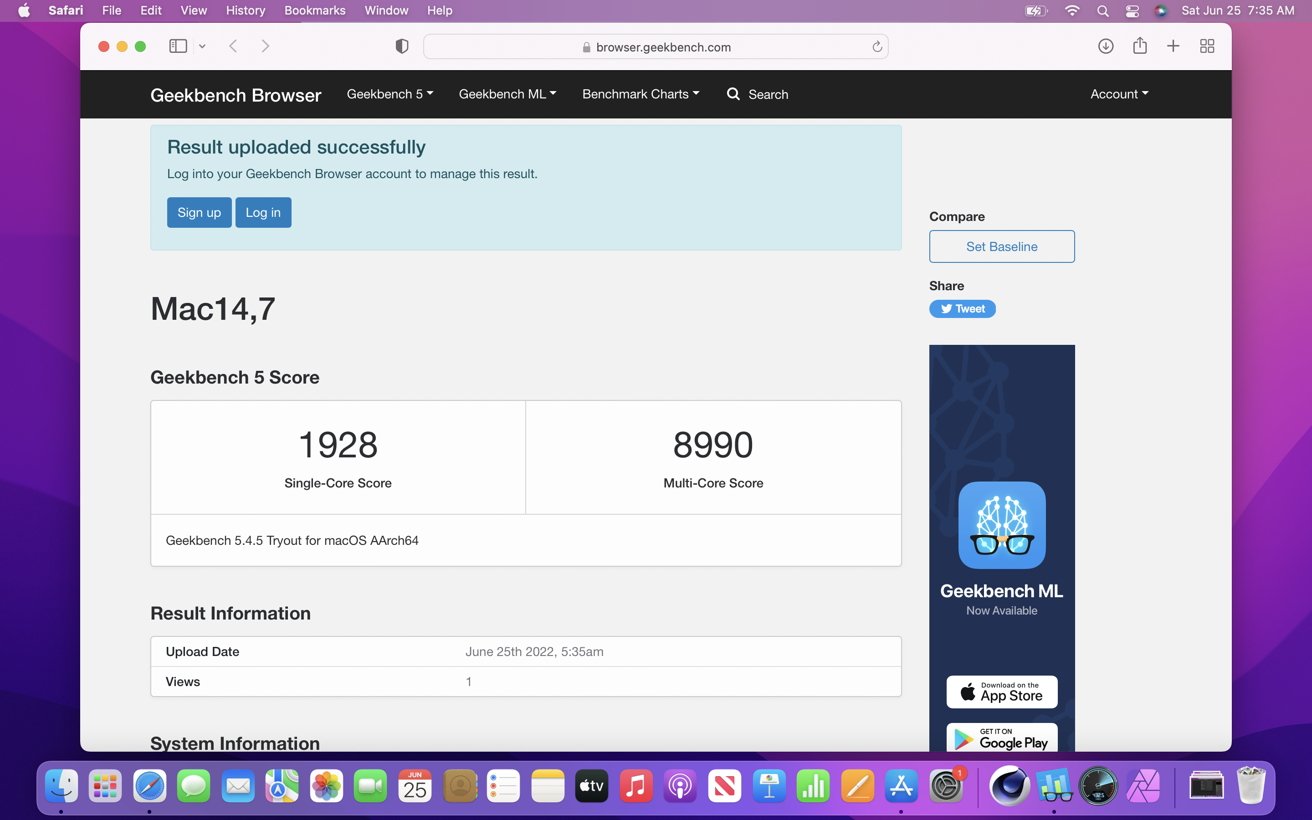
Task: Open System Preferences from the Dock
Action: (x=946, y=786)
